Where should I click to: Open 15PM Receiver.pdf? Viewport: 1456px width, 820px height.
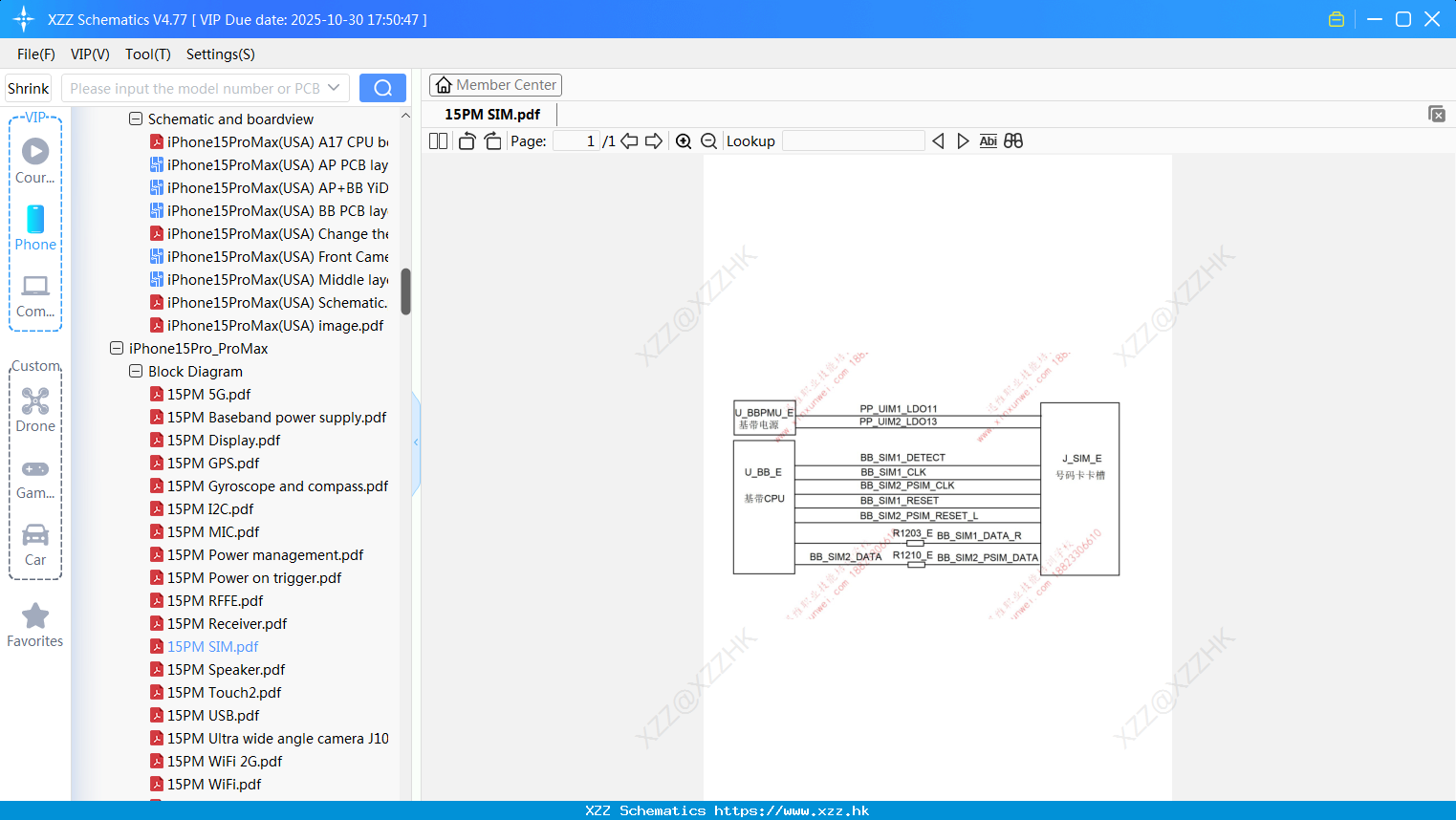point(218,624)
